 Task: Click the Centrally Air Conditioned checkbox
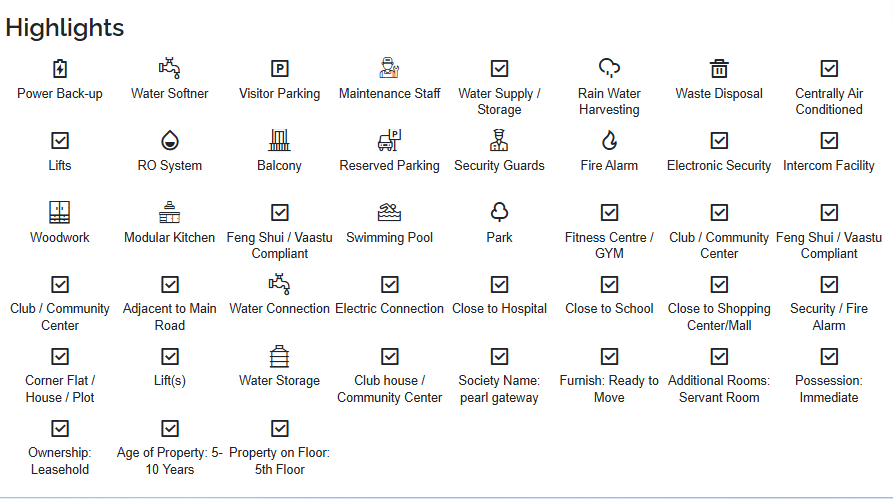(x=829, y=69)
